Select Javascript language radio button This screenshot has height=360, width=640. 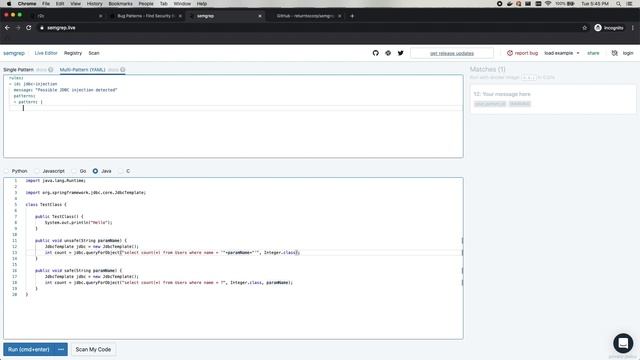click(37, 171)
